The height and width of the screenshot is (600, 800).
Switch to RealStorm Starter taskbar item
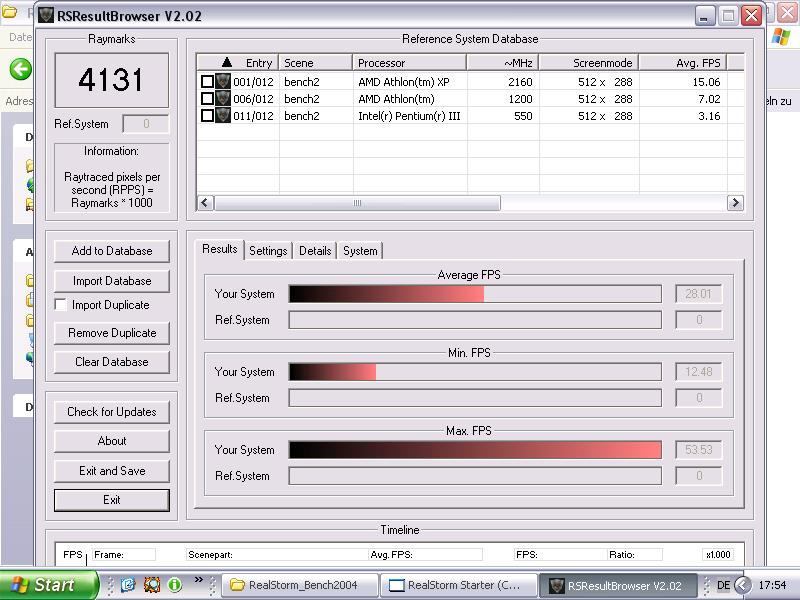459,585
